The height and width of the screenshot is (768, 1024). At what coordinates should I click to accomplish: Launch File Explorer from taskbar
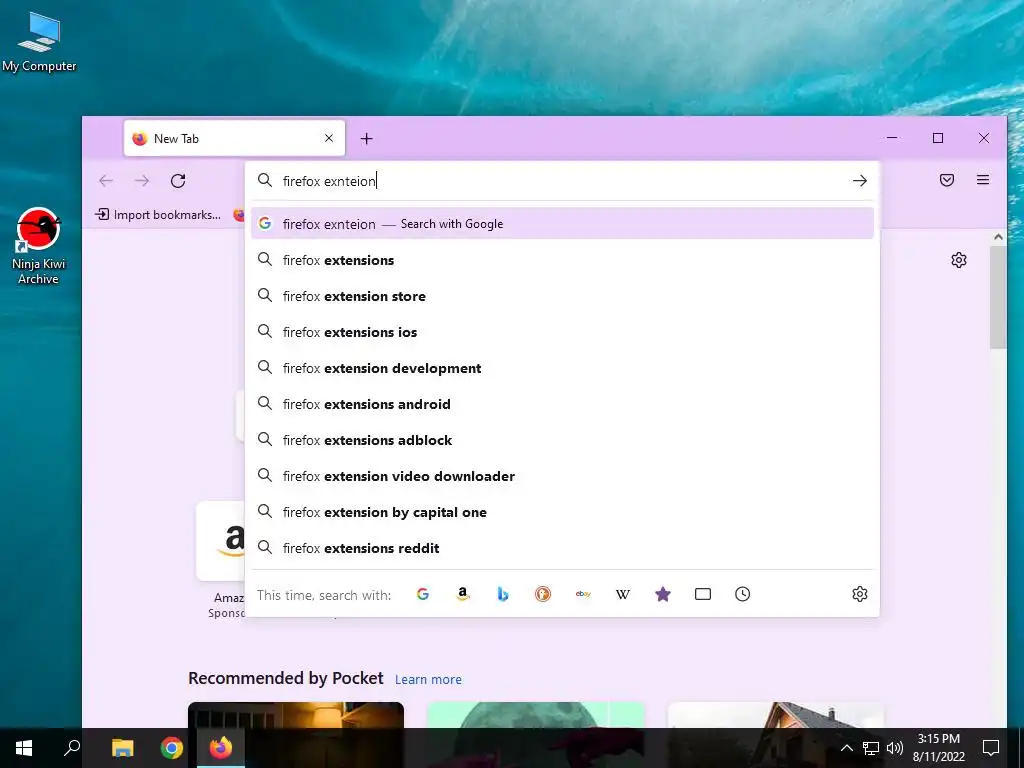click(122, 748)
